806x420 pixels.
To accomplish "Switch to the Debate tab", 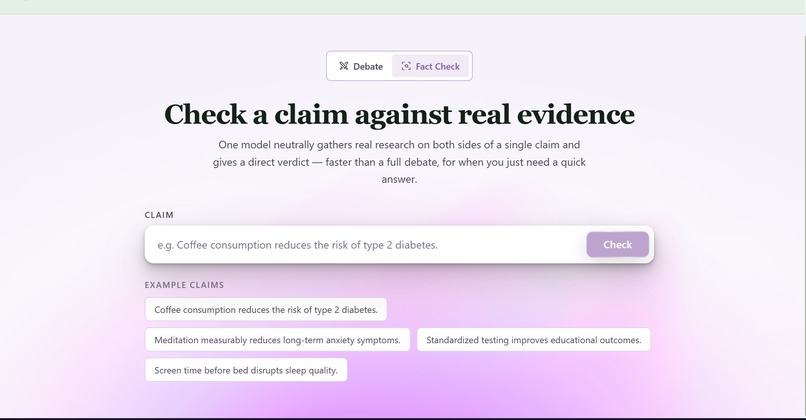I will tap(361, 66).
